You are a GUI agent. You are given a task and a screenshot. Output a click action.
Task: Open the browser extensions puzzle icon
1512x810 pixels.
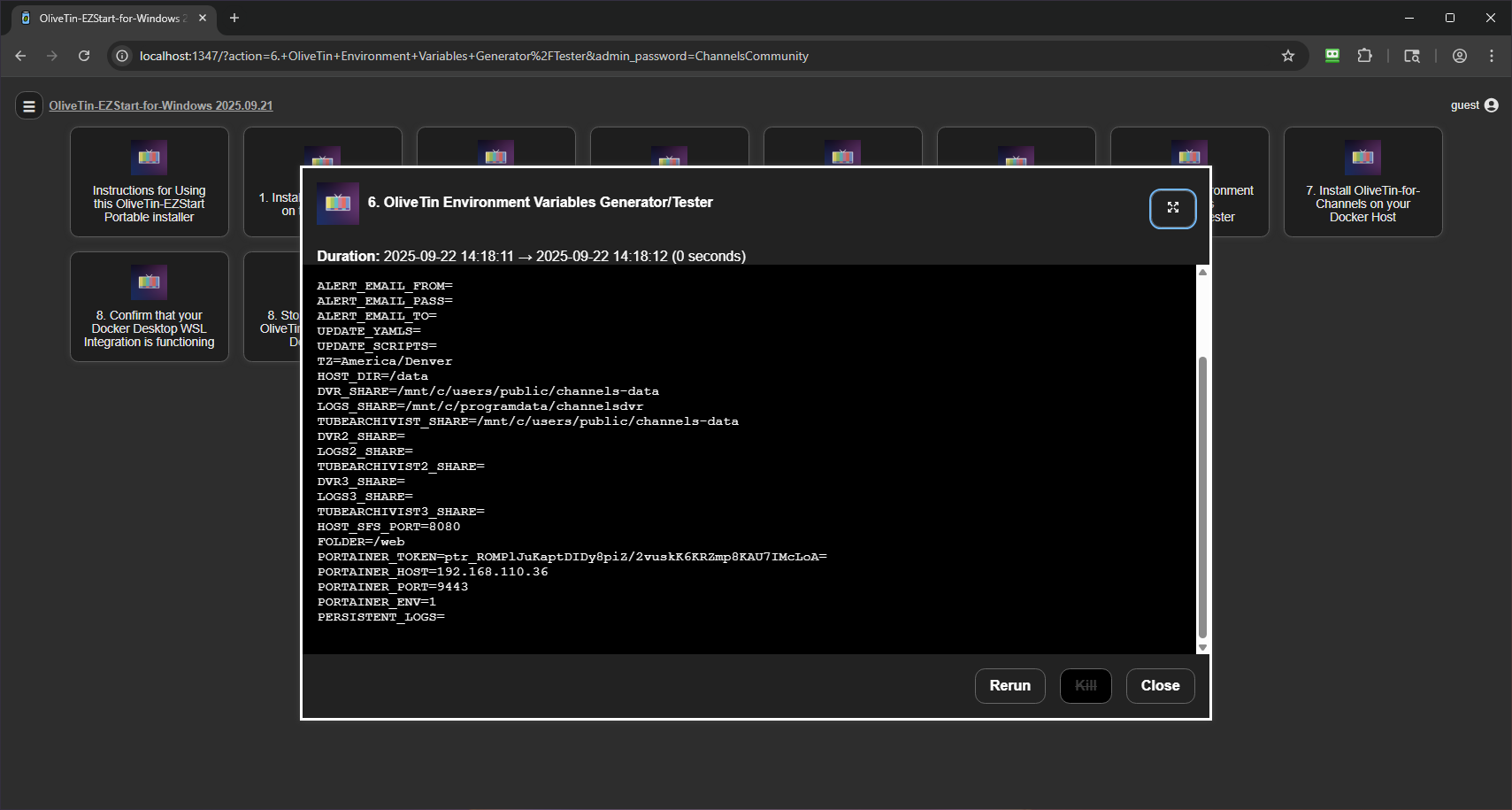point(1364,56)
